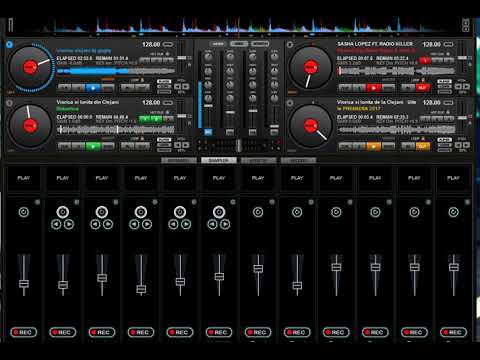The image size is (480, 360).
Task: Open options menu square on sampler slot 8
Action: click(311, 202)
